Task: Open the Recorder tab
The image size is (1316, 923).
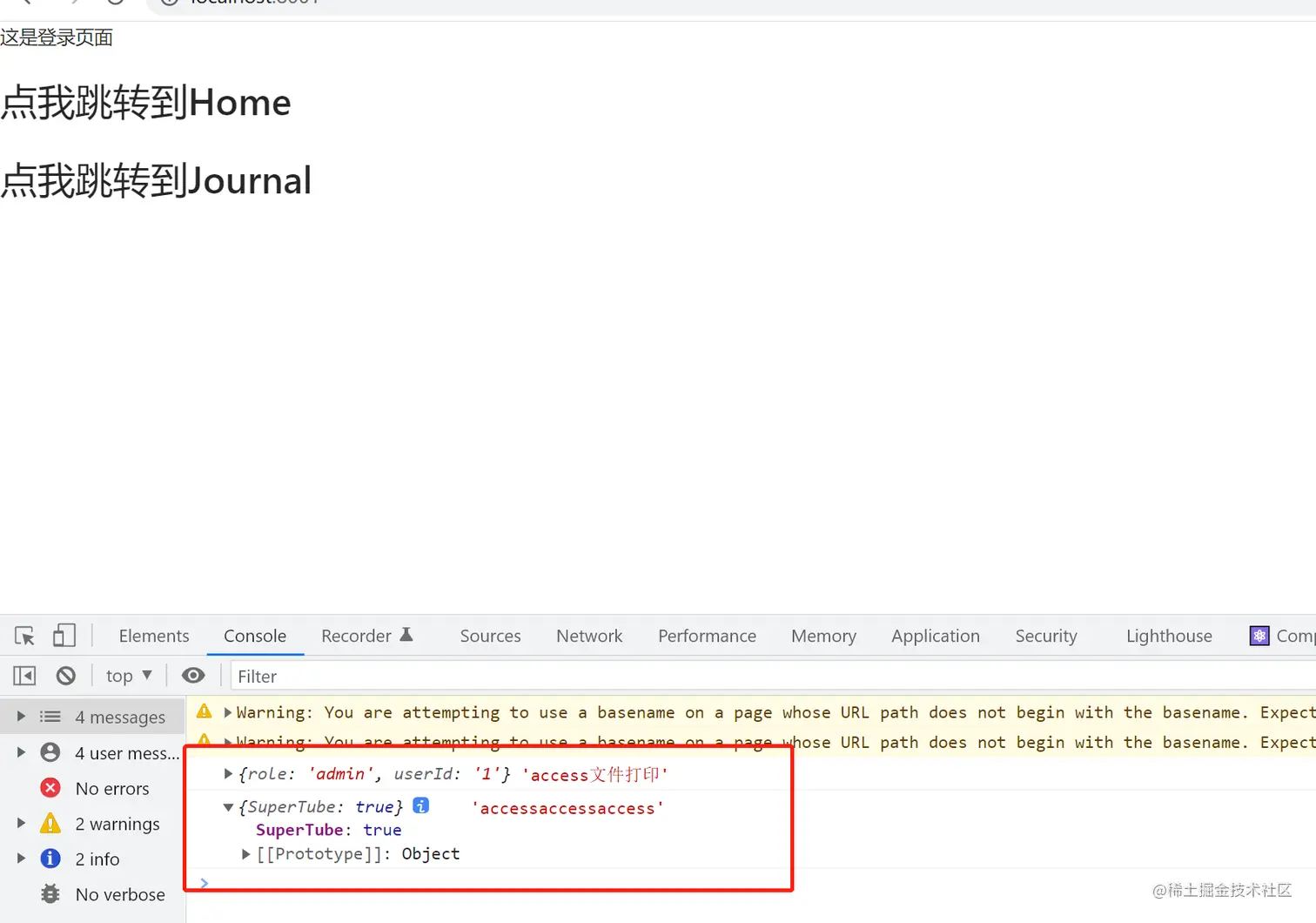Action: point(366,636)
